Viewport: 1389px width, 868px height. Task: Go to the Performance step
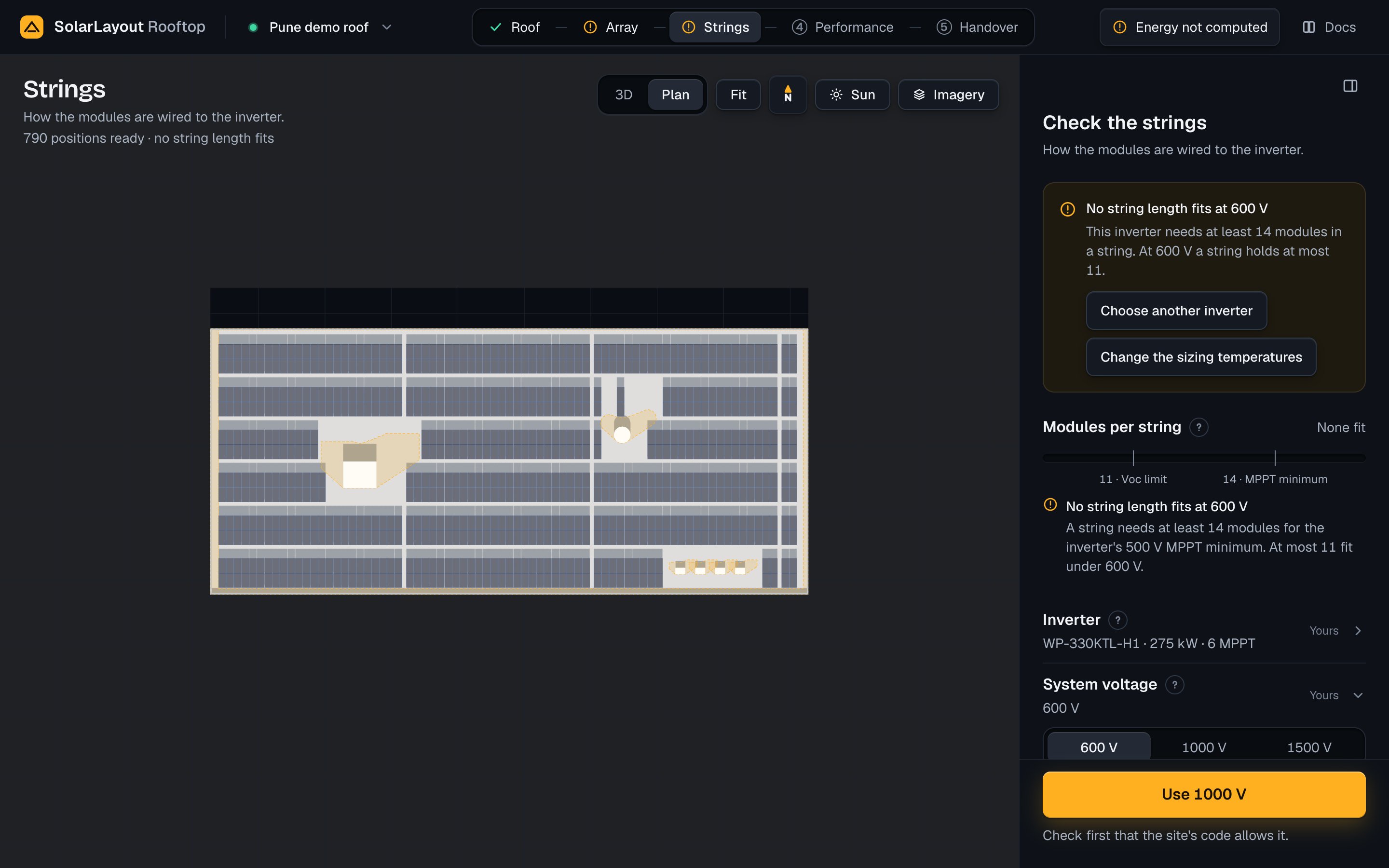point(842,27)
